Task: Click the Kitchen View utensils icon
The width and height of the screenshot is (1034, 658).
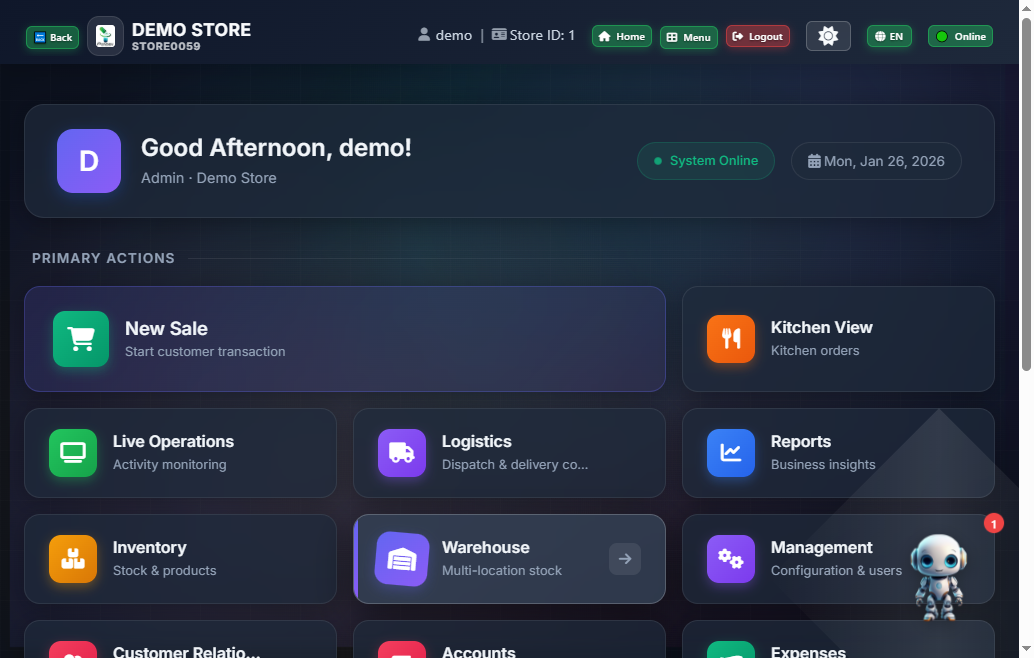Action: tap(731, 339)
